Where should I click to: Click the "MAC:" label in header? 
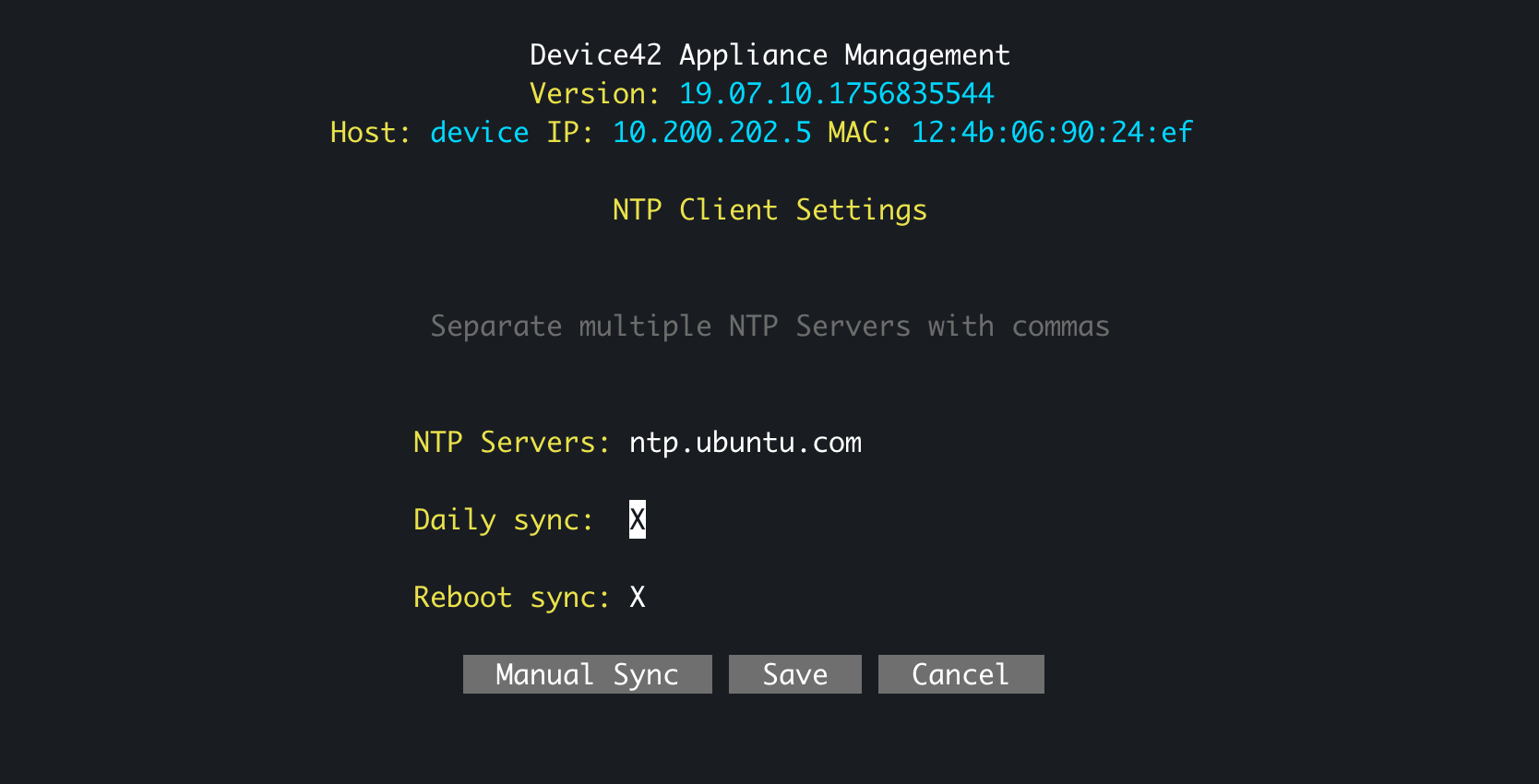click(860, 133)
